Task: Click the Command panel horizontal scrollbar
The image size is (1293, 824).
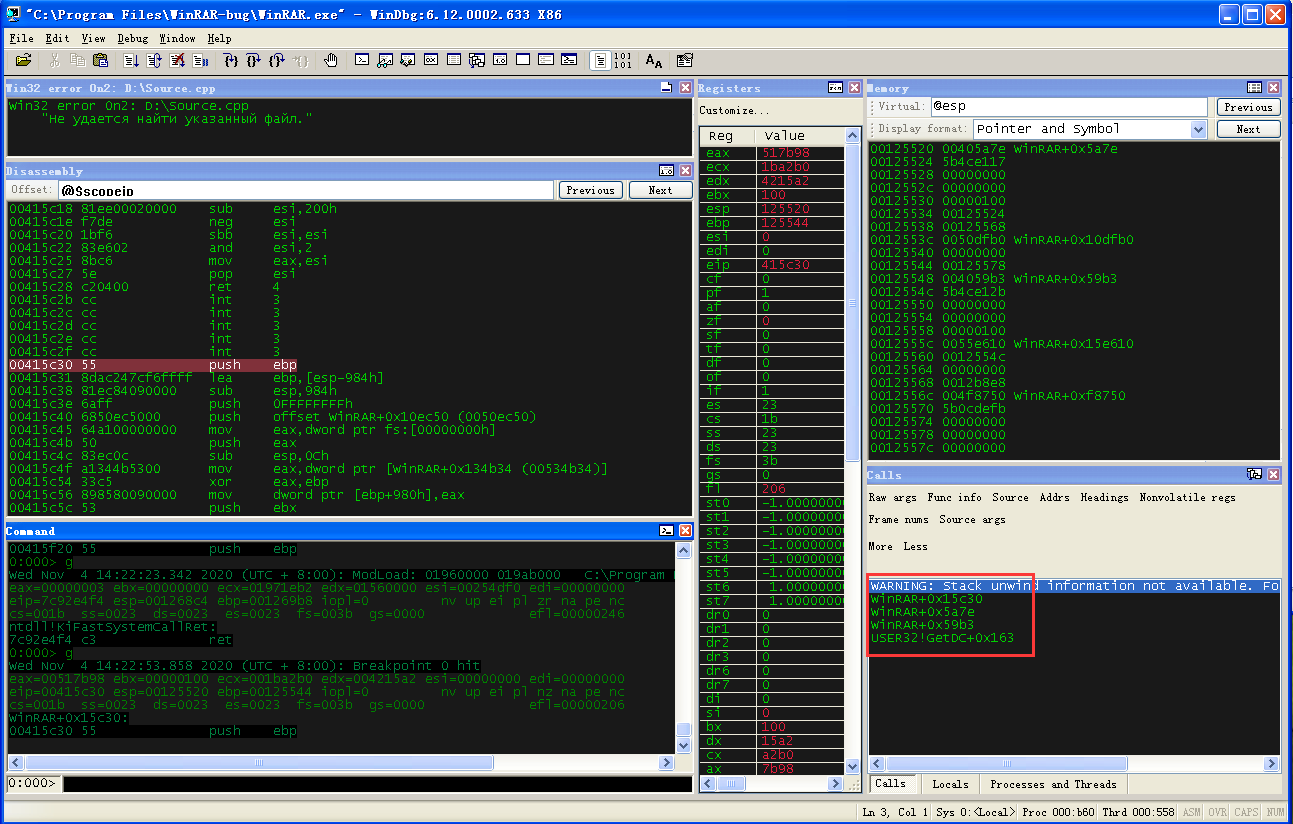Action: pyautogui.click(x=340, y=763)
